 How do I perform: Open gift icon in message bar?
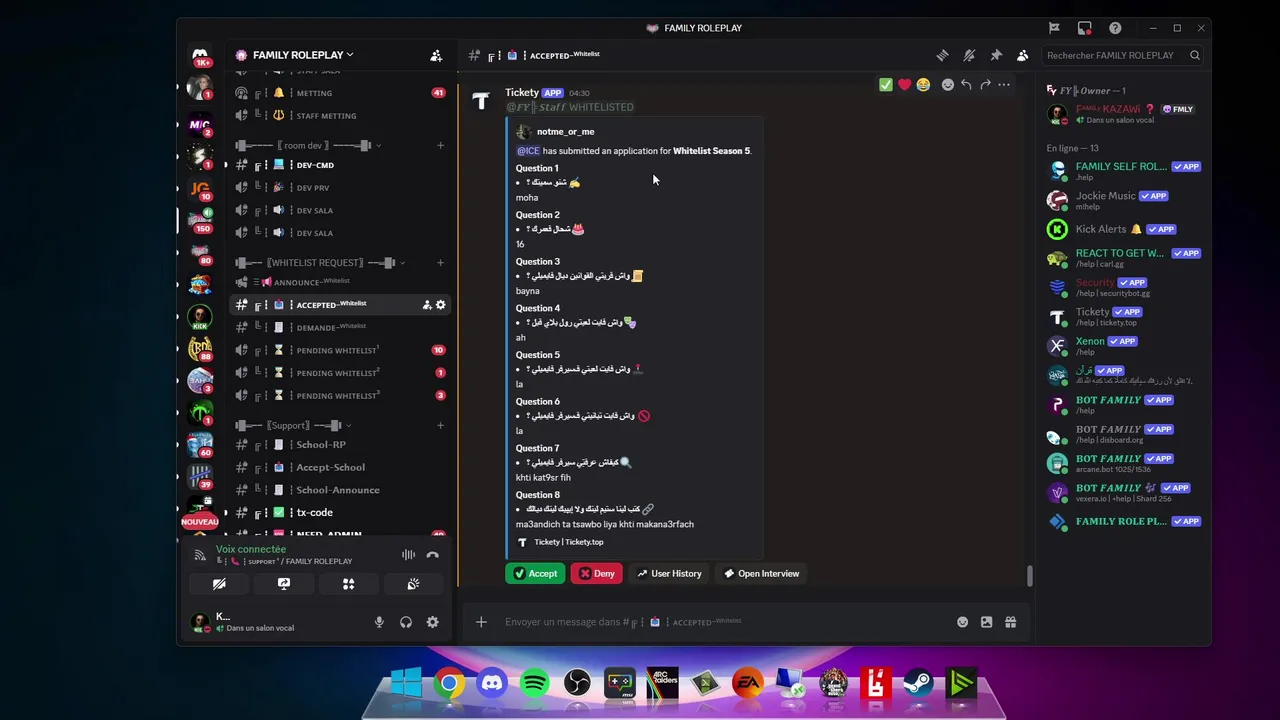(x=1010, y=622)
